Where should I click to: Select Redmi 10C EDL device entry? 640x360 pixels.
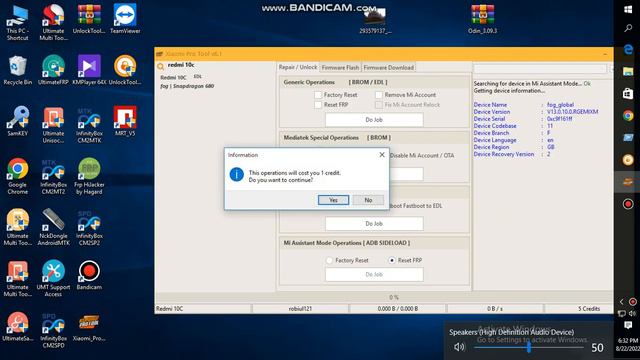click(x=181, y=77)
